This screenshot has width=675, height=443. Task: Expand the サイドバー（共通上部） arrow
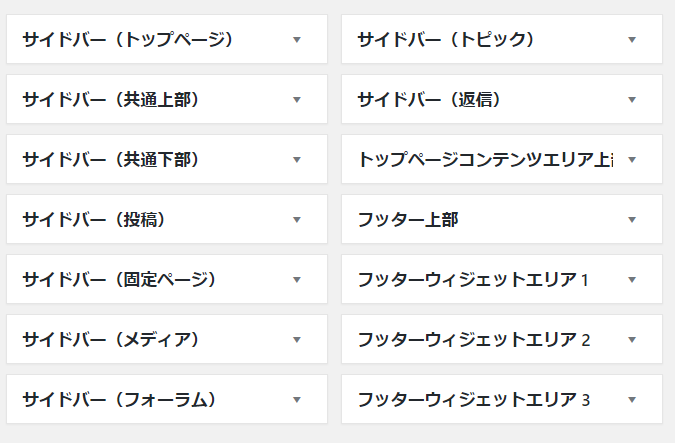(x=297, y=100)
